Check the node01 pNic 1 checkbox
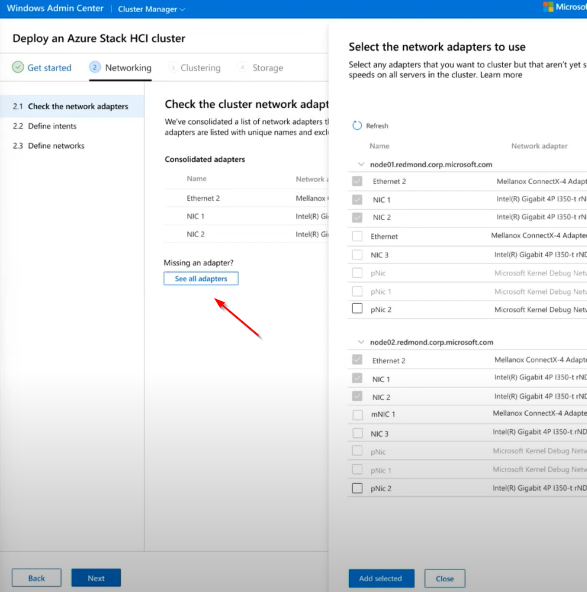Screen dimensions: 587x592 [x=357, y=291]
